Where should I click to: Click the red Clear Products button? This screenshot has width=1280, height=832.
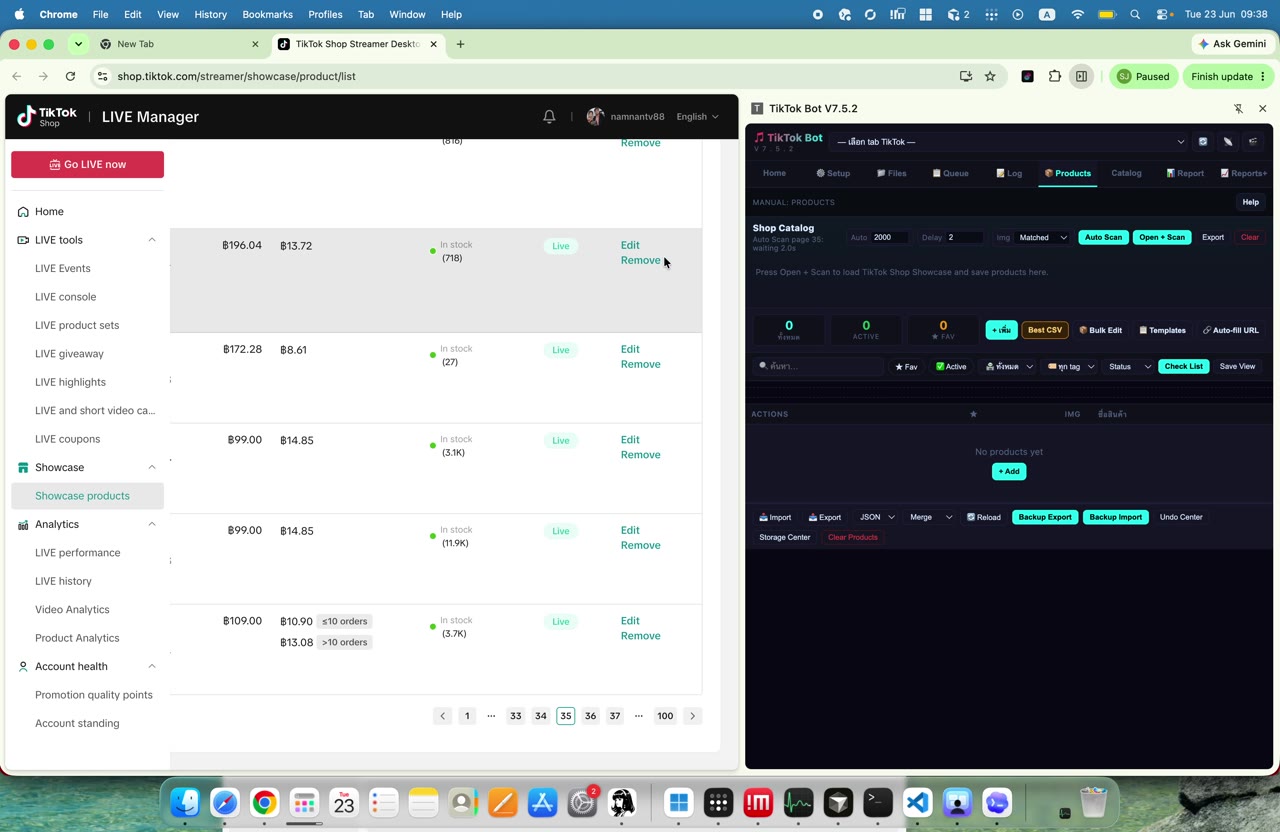click(x=853, y=537)
